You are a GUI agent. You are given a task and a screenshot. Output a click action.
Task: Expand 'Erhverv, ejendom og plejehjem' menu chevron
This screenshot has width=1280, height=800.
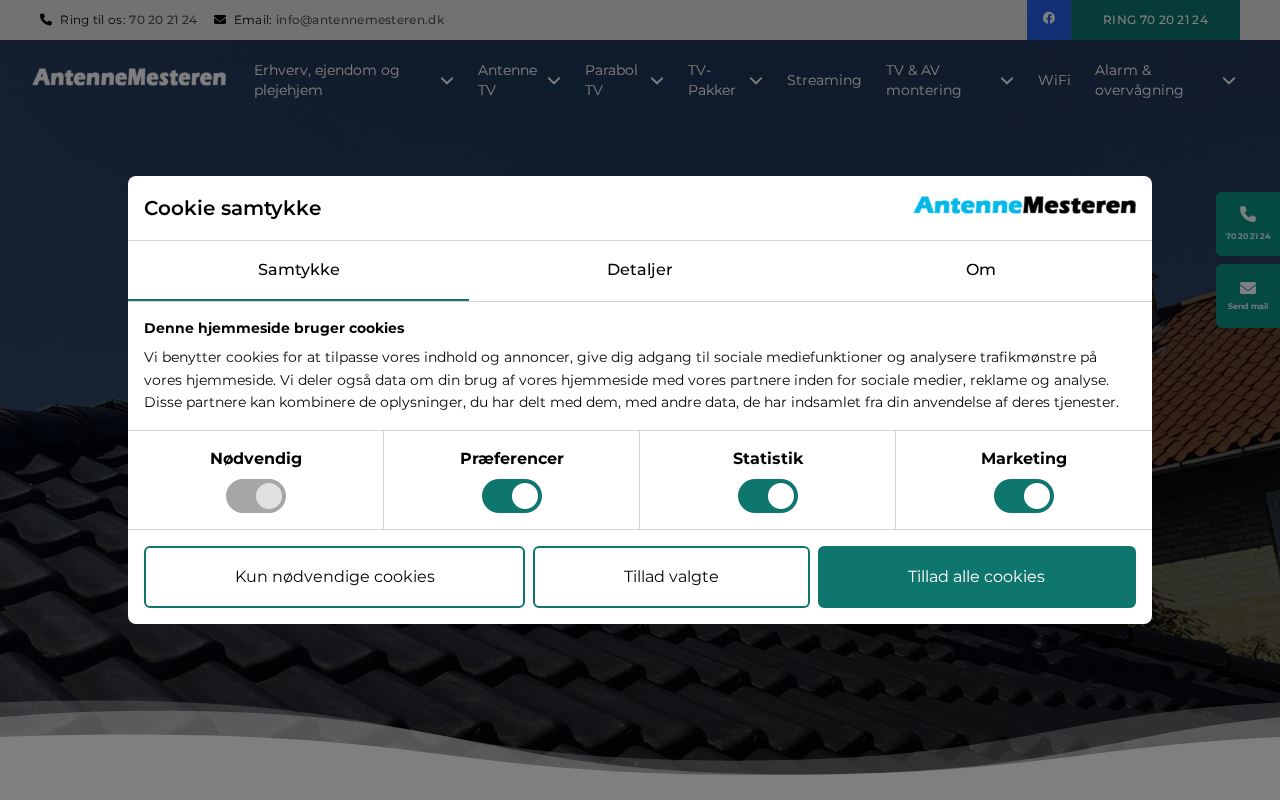[447, 80]
